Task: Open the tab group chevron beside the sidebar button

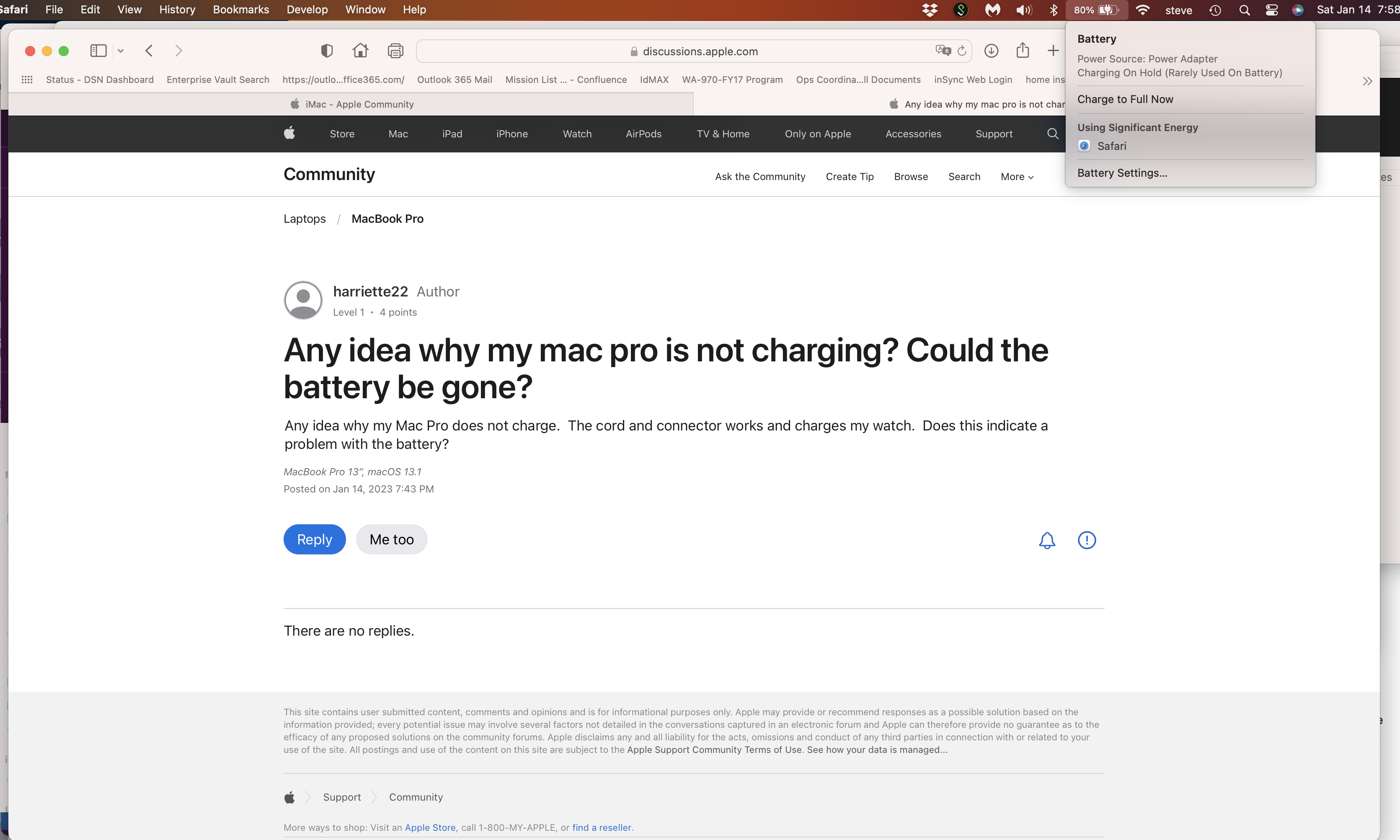Action: (121, 50)
